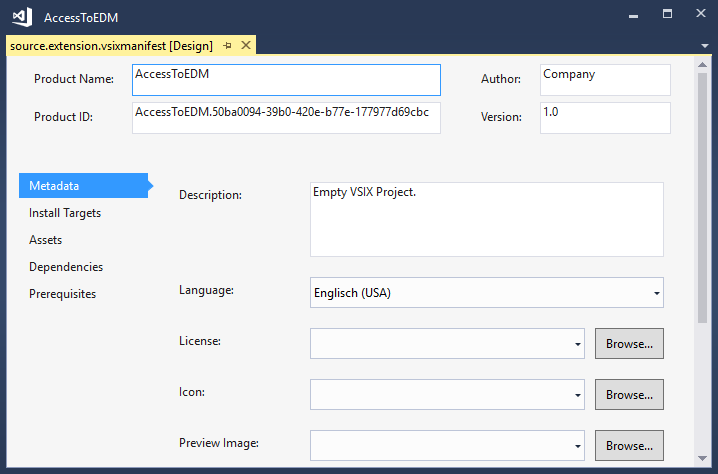Expand the Icon file dropdown
This screenshot has width=718, height=474.
click(x=578, y=395)
